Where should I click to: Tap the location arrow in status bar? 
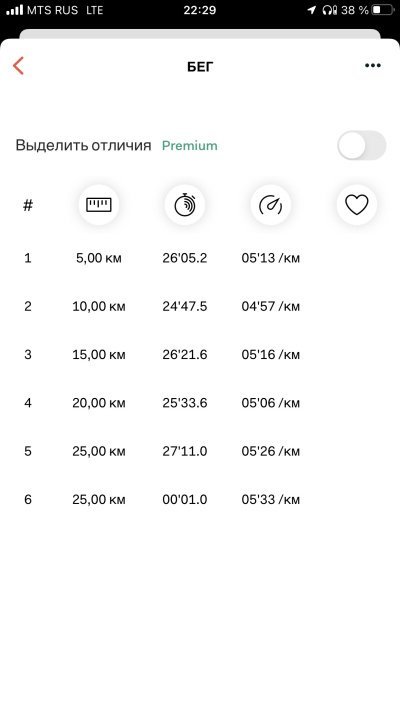[x=312, y=10]
